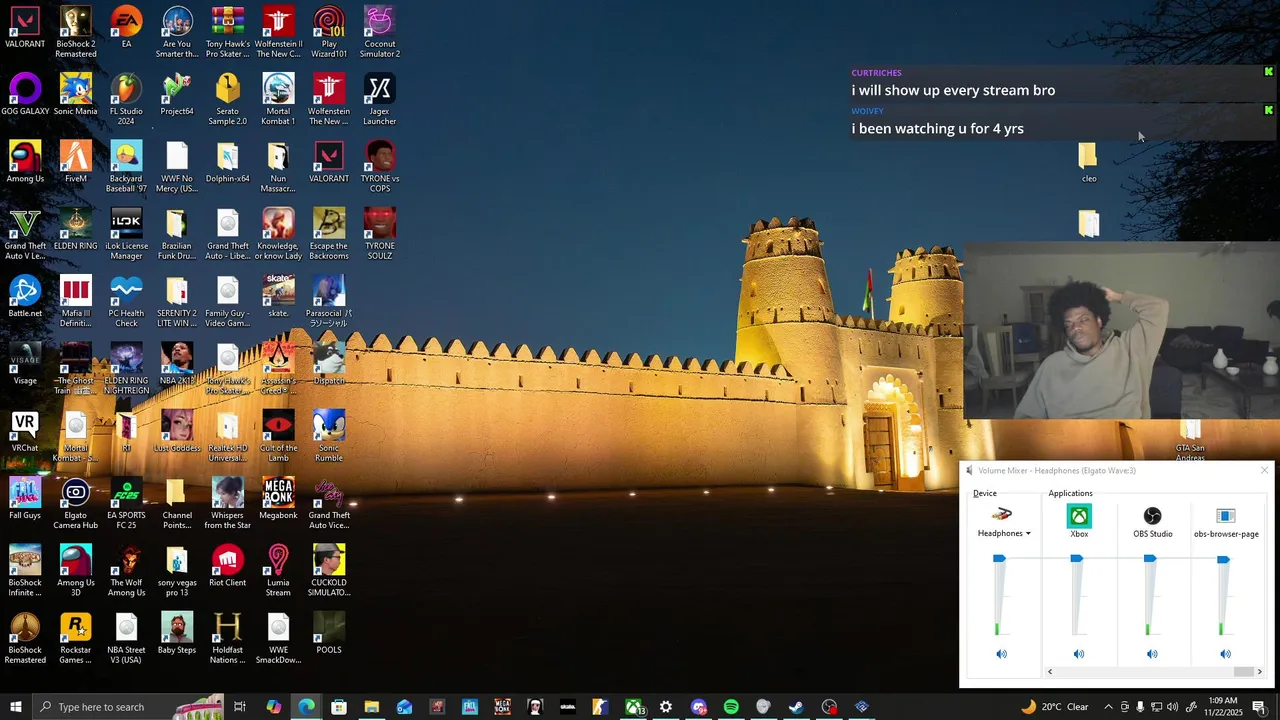This screenshot has height=720, width=1280.
Task: Select the Riot Client desktop icon
Action: click(x=227, y=565)
